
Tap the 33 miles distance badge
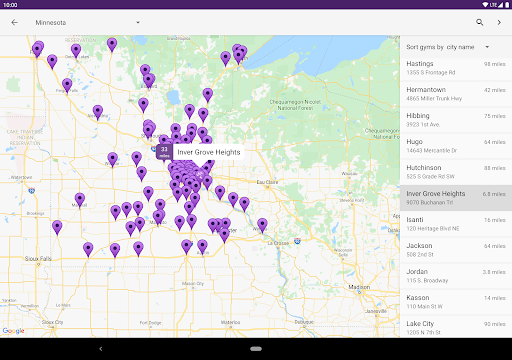(x=164, y=152)
